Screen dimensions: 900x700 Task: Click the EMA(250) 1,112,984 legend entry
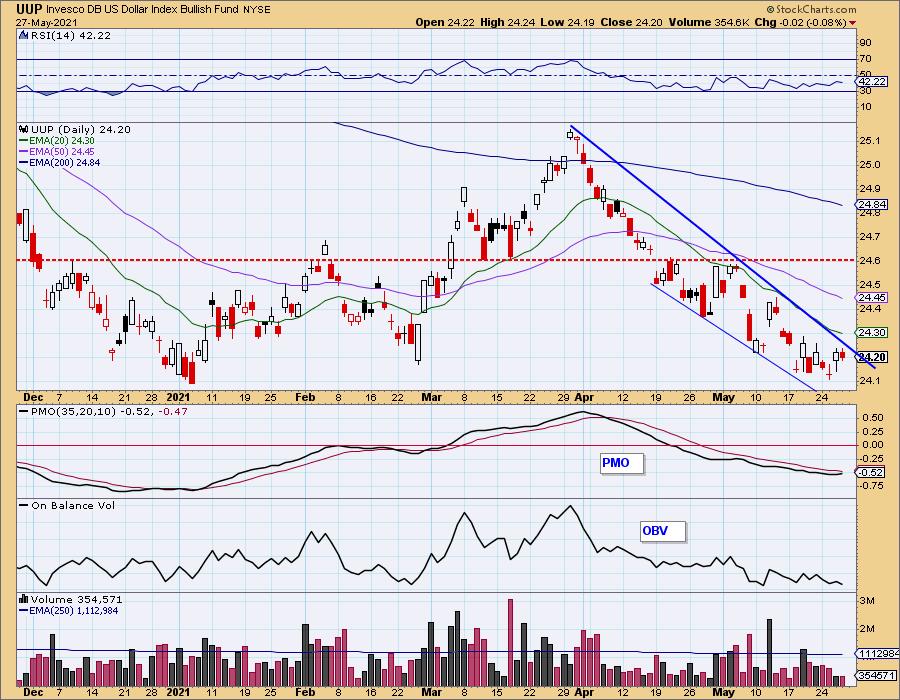click(x=69, y=610)
